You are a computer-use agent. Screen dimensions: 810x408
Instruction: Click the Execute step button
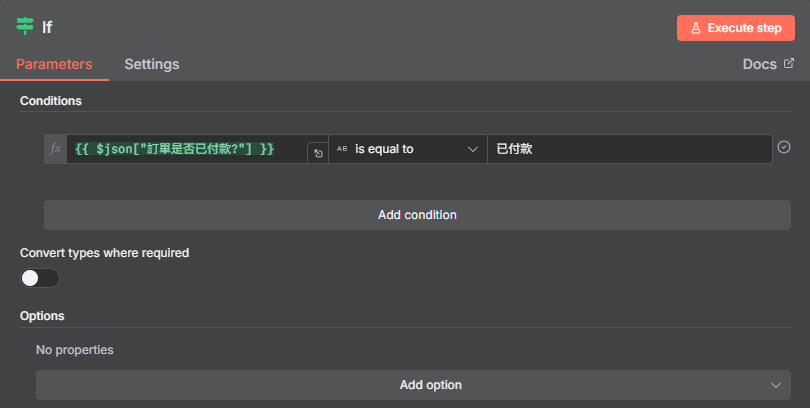(736, 28)
